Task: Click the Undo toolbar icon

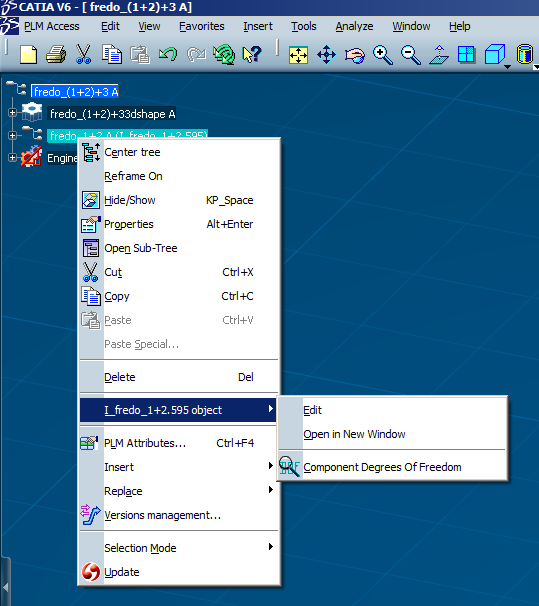Action: click(x=168, y=54)
